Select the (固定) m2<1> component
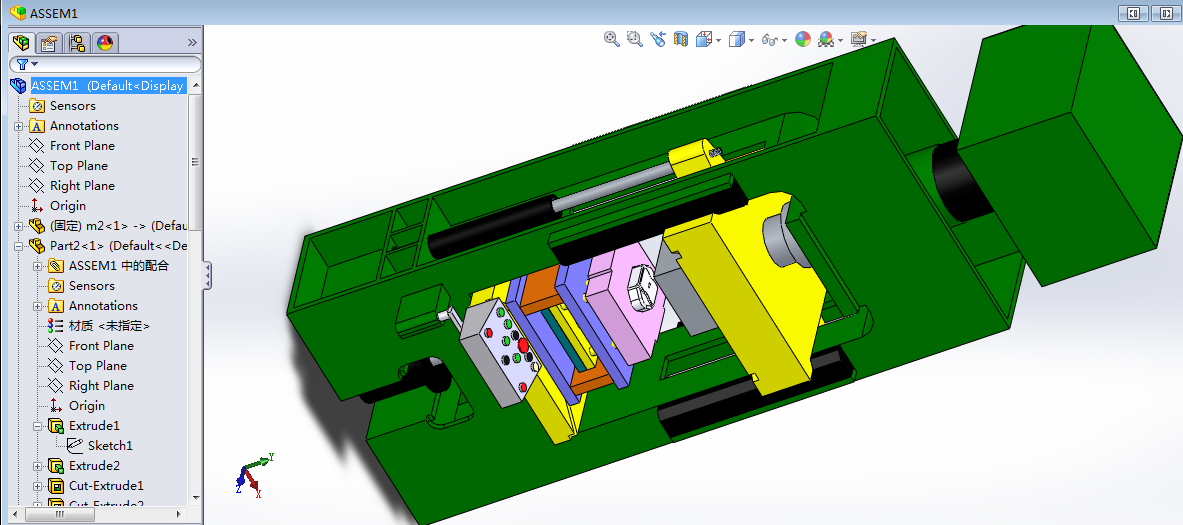This screenshot has height=525, width=1183. click(118, 226)
